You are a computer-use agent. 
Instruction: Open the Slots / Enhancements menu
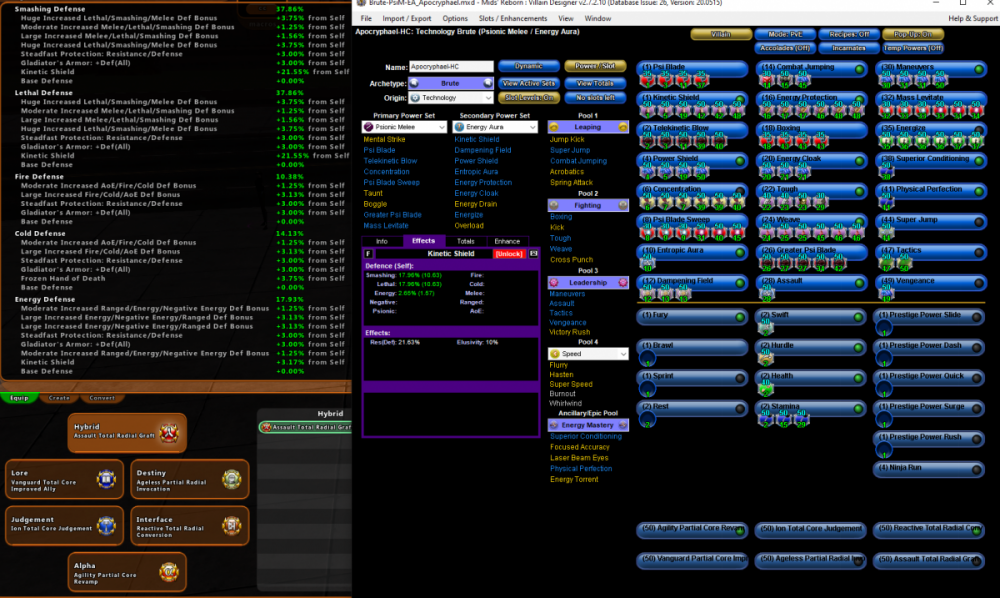click(x=512, y=19)
